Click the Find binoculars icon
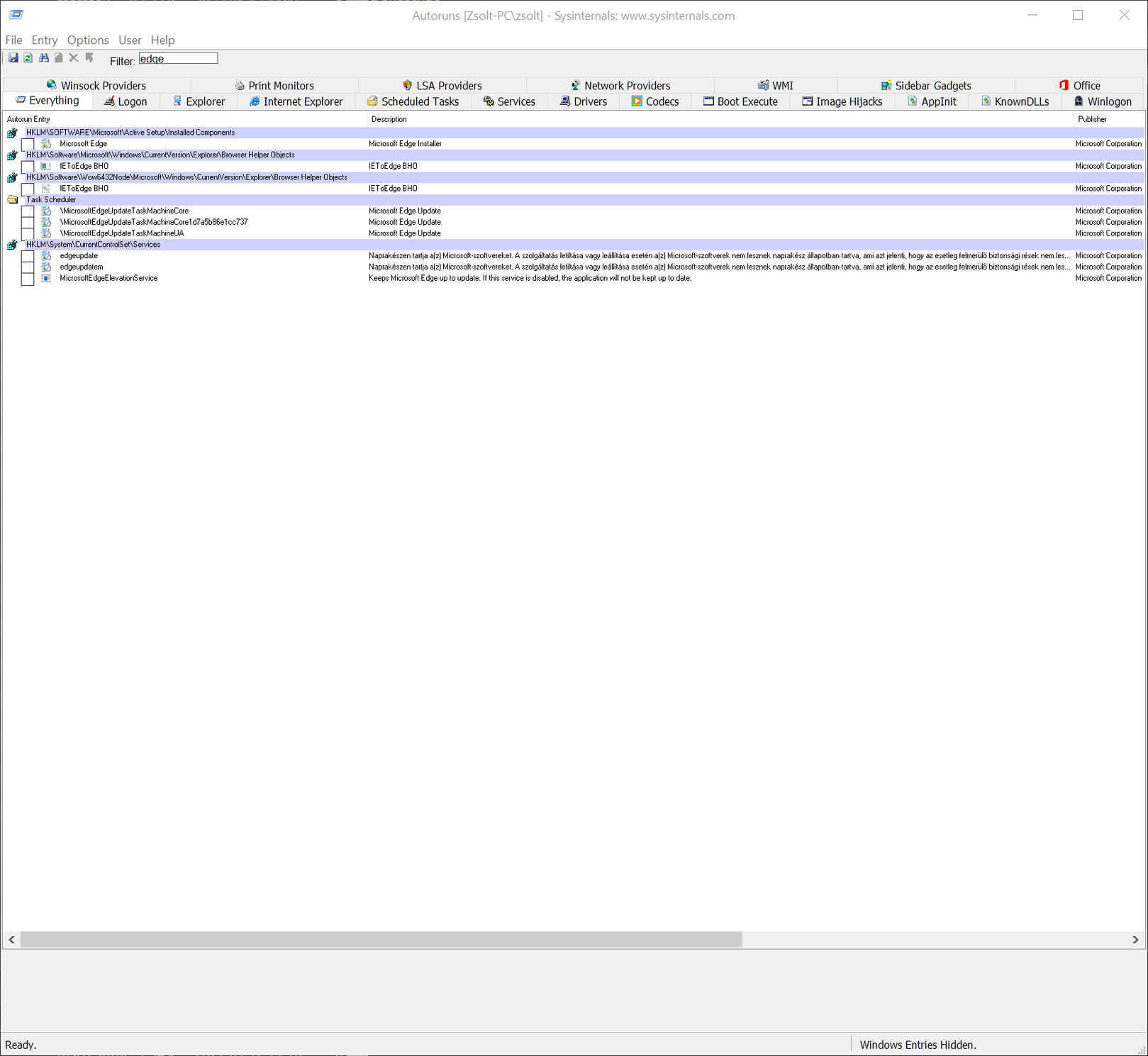Image resolution: width=1148 pixels, height=1056 pixels. point(44,58)
